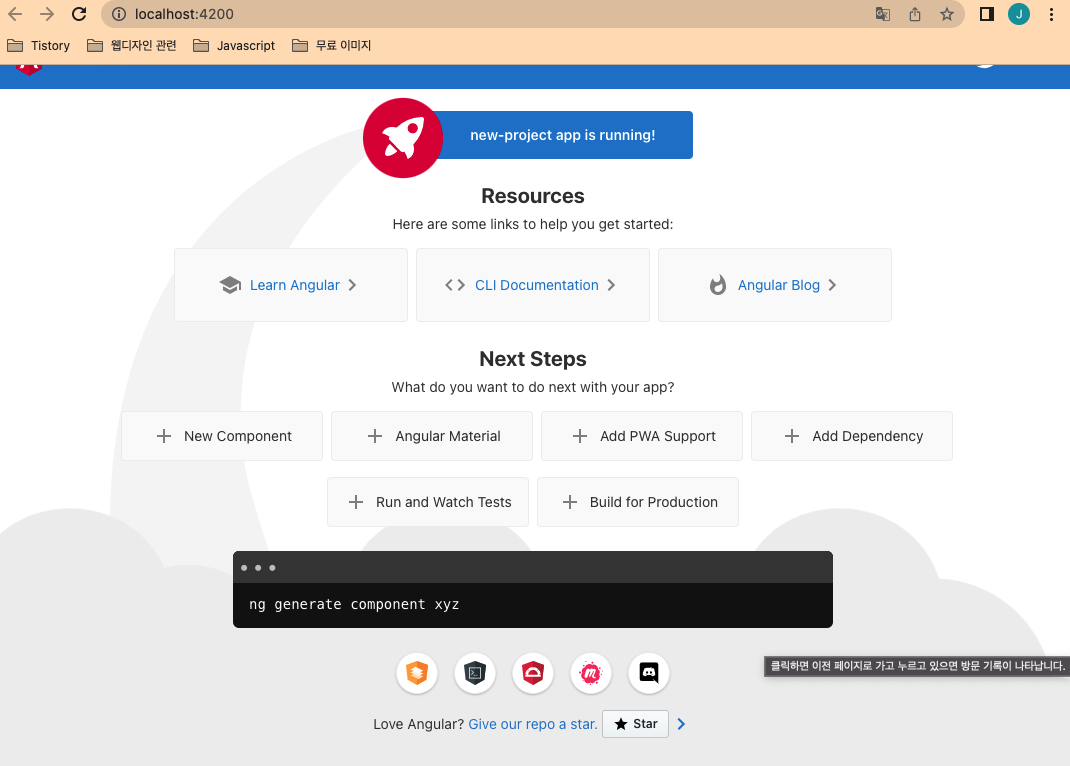This screenshot has width=1070, height=766.
Task: Click the chevron next to Angular Blog
Action: (832, 285)
